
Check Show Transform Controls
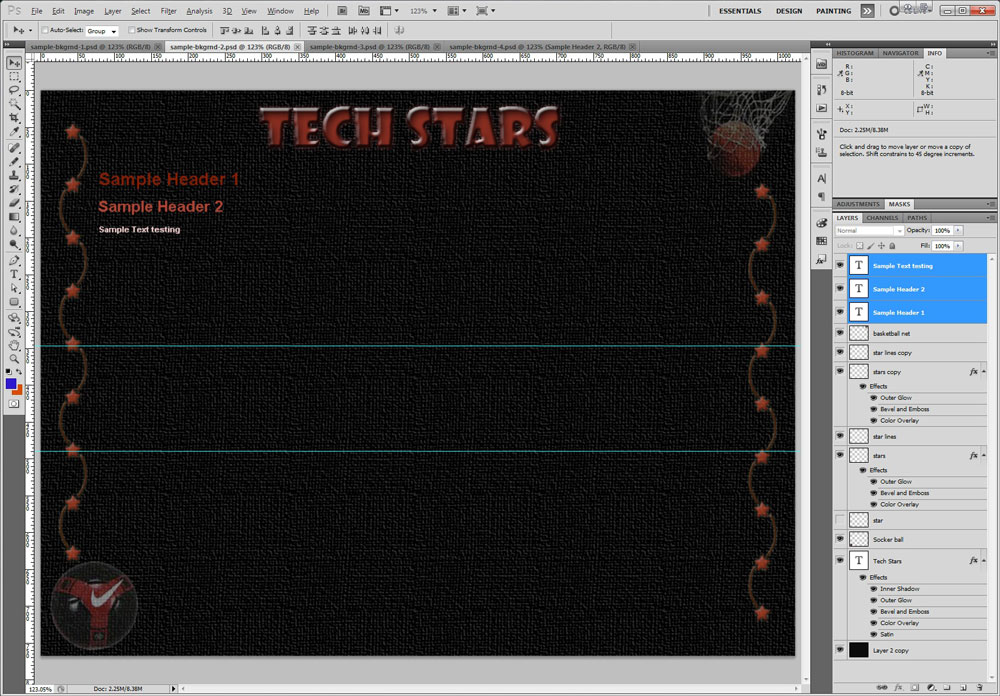click(132, 30)
